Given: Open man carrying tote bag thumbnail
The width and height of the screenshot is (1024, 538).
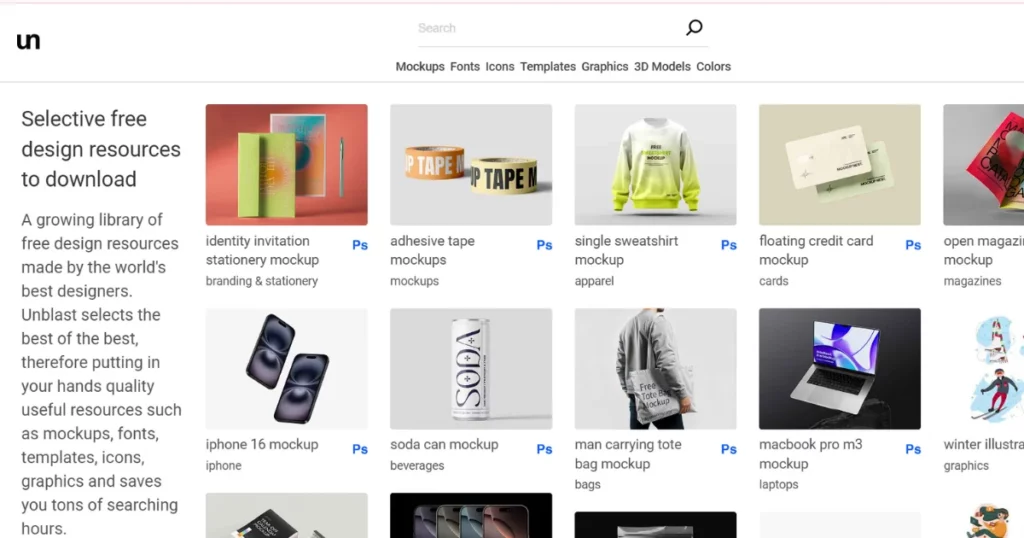Looking at the screenshot, I should [656, 369].
